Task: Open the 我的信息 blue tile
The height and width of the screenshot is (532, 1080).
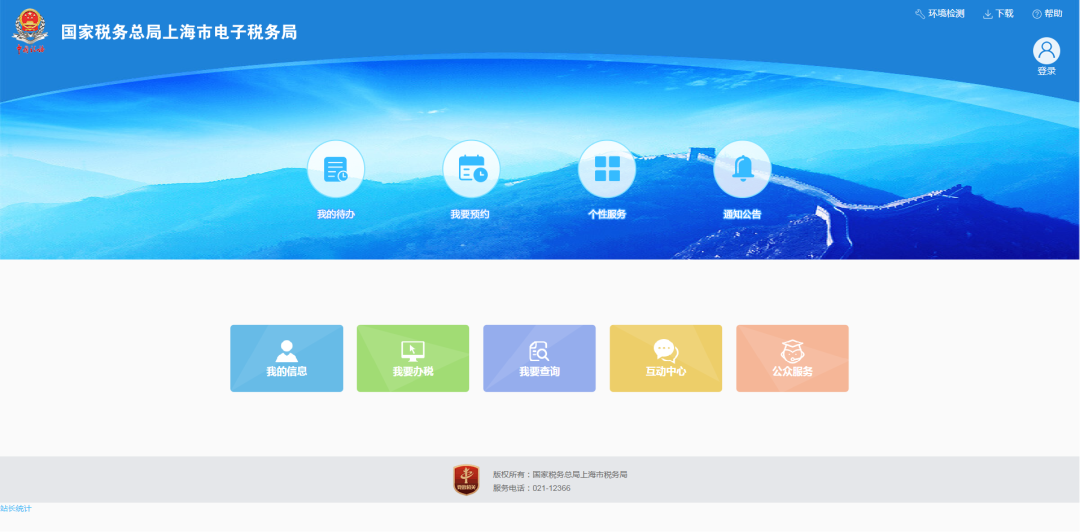Action: 287,358
